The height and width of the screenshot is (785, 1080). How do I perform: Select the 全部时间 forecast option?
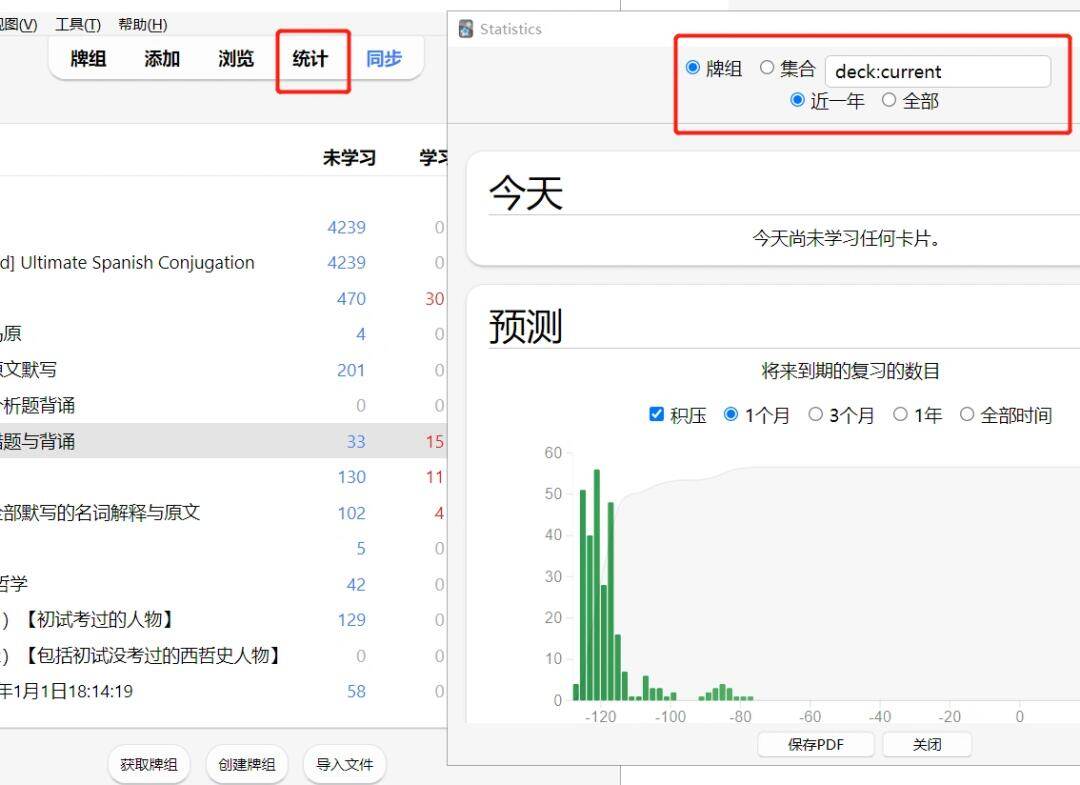coord(967,415)
